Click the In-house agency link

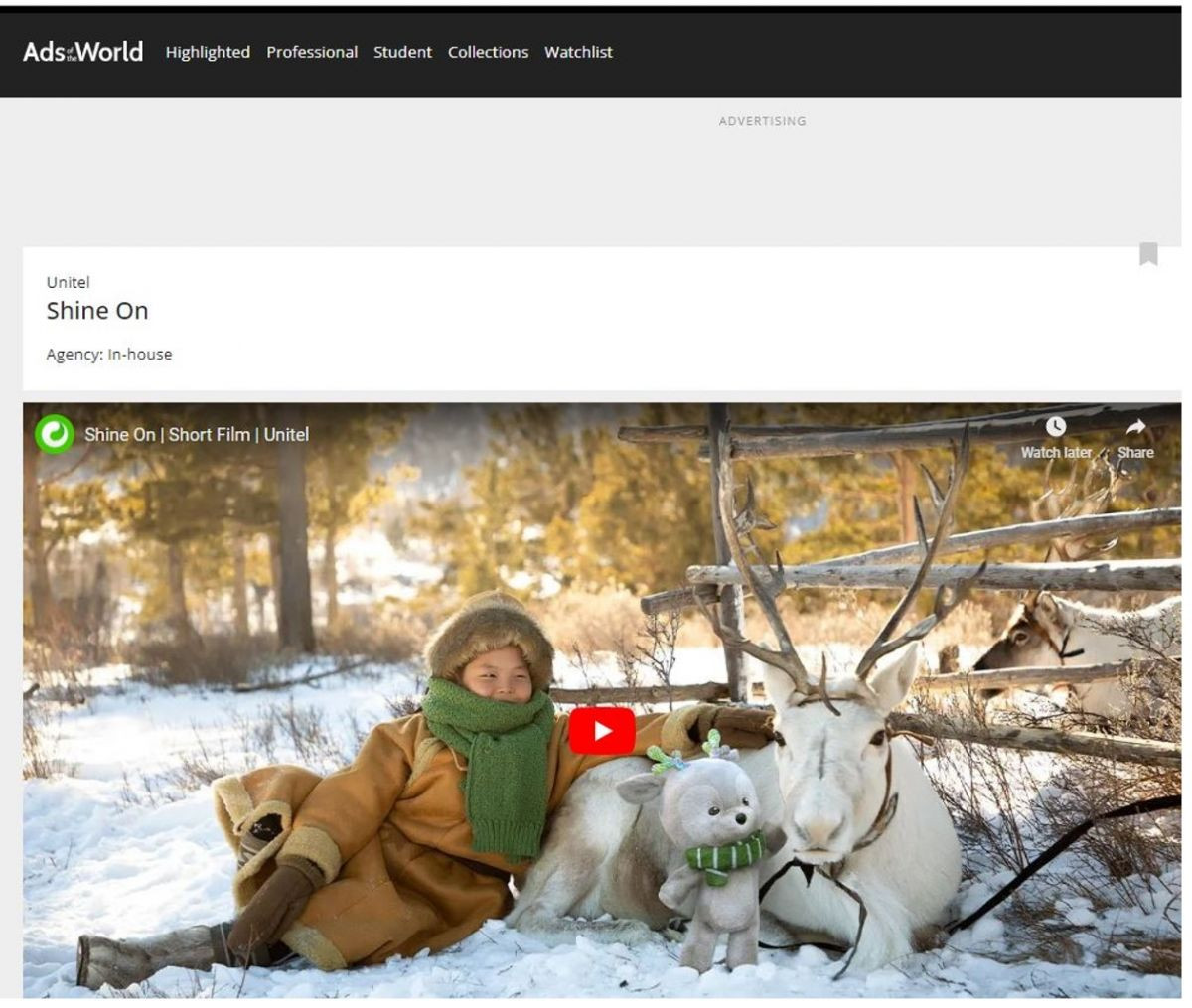point(140,354)
